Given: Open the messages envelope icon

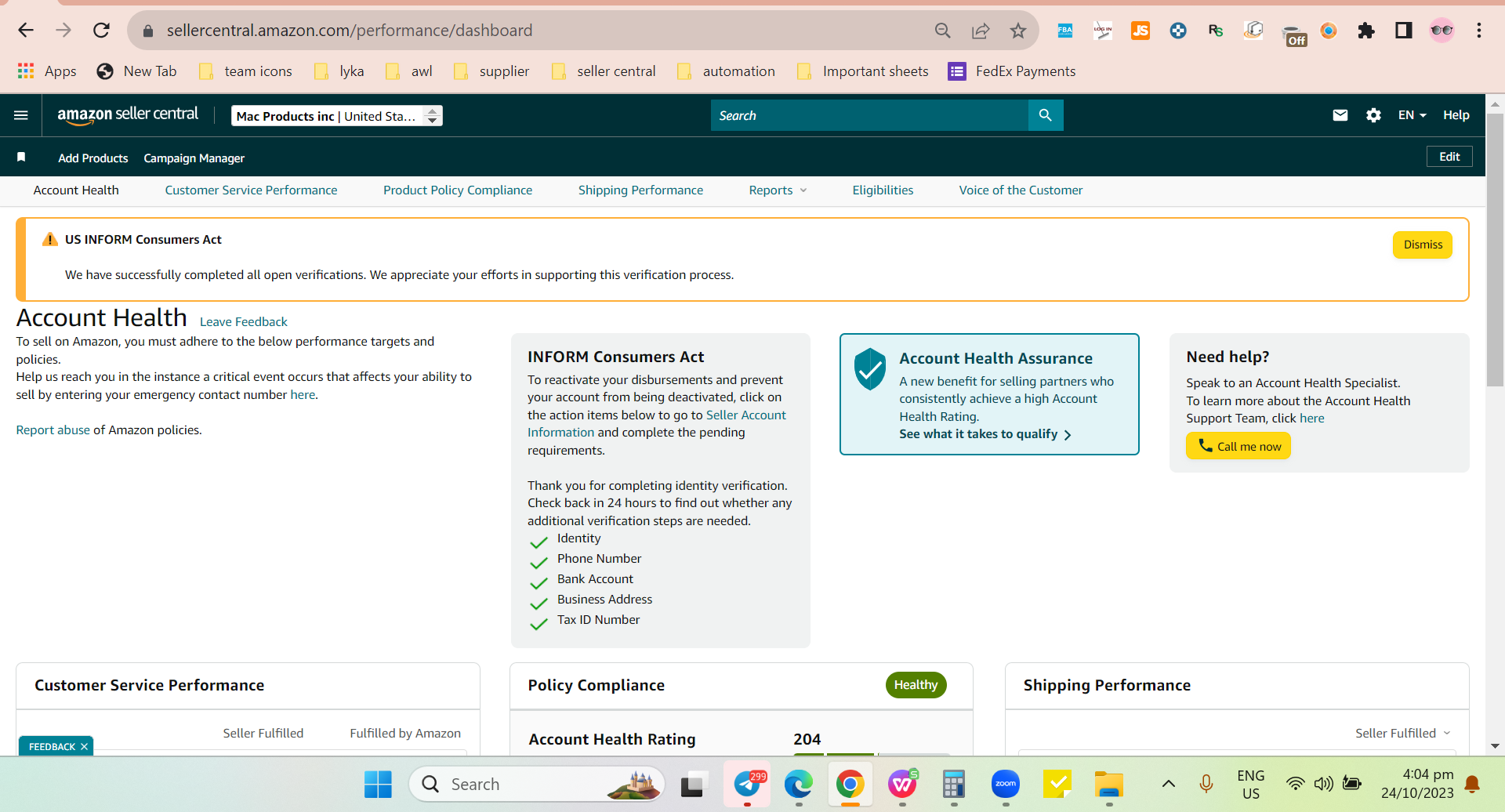Looking at the screenshot, I should [x=1340, y=115].
